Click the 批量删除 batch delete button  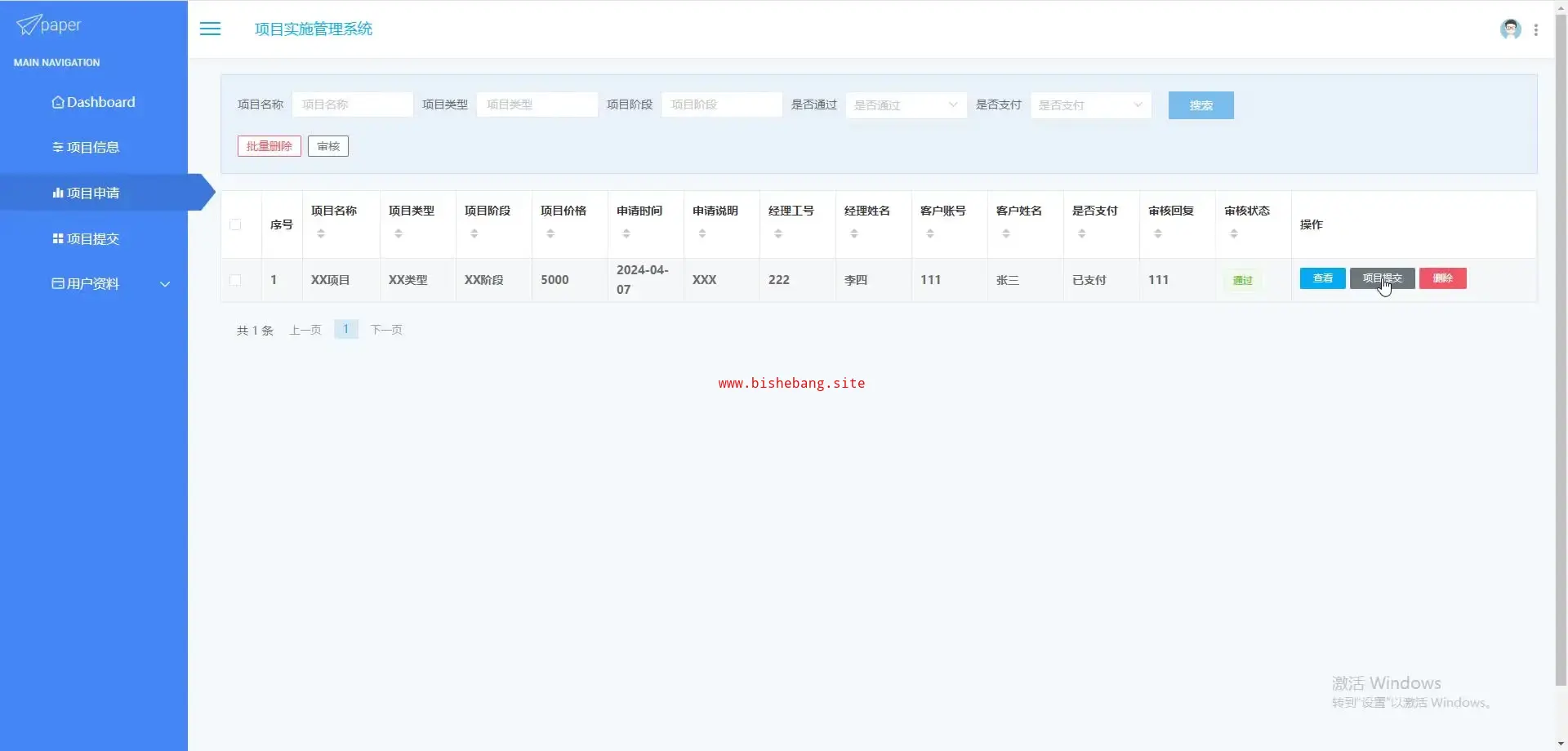point(269,146)
